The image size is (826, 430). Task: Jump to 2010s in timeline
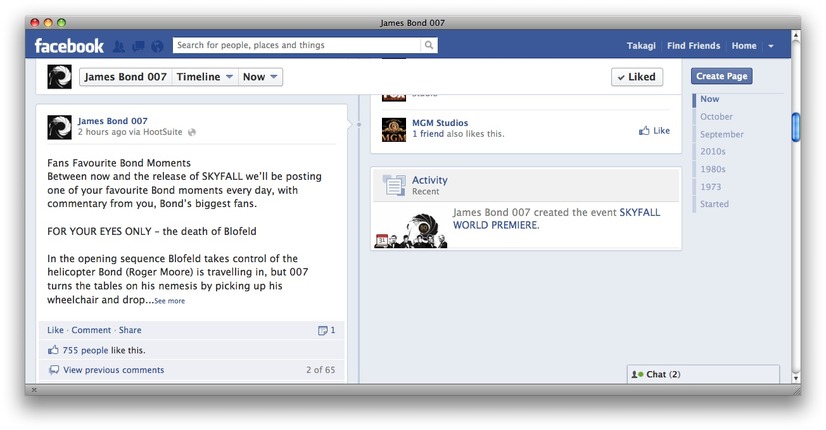713,151
